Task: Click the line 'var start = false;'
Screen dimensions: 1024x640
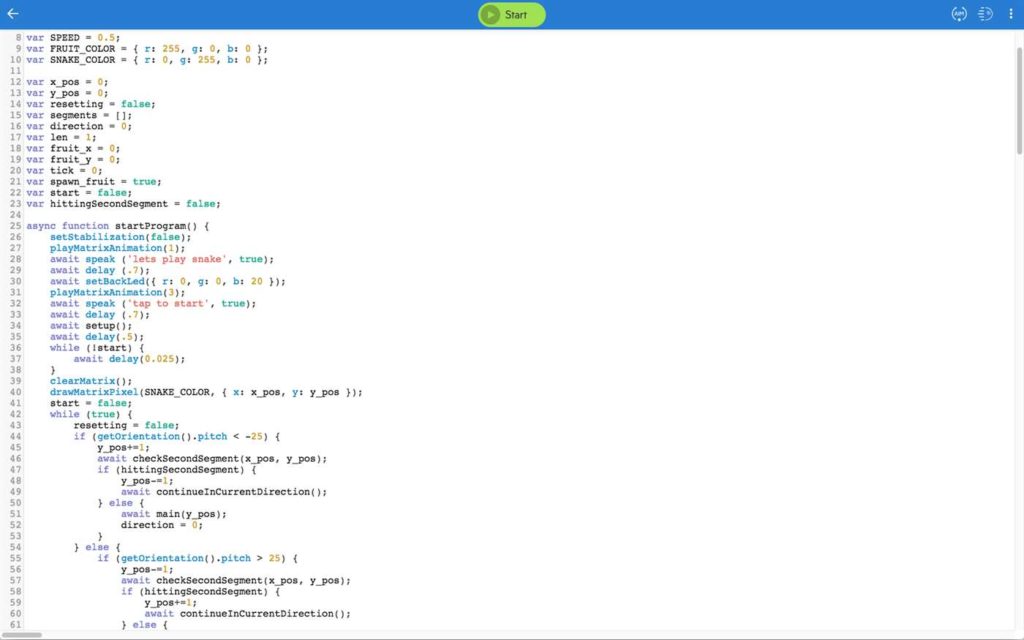Action: (x=79, y=193)
